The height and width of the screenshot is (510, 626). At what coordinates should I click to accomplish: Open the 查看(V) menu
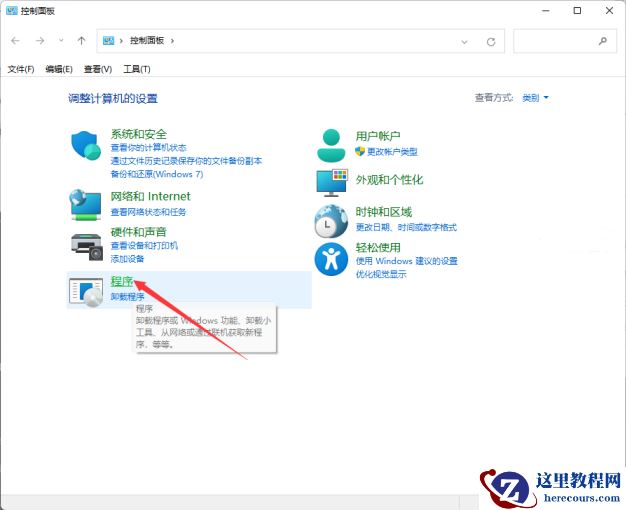point(98,69)
